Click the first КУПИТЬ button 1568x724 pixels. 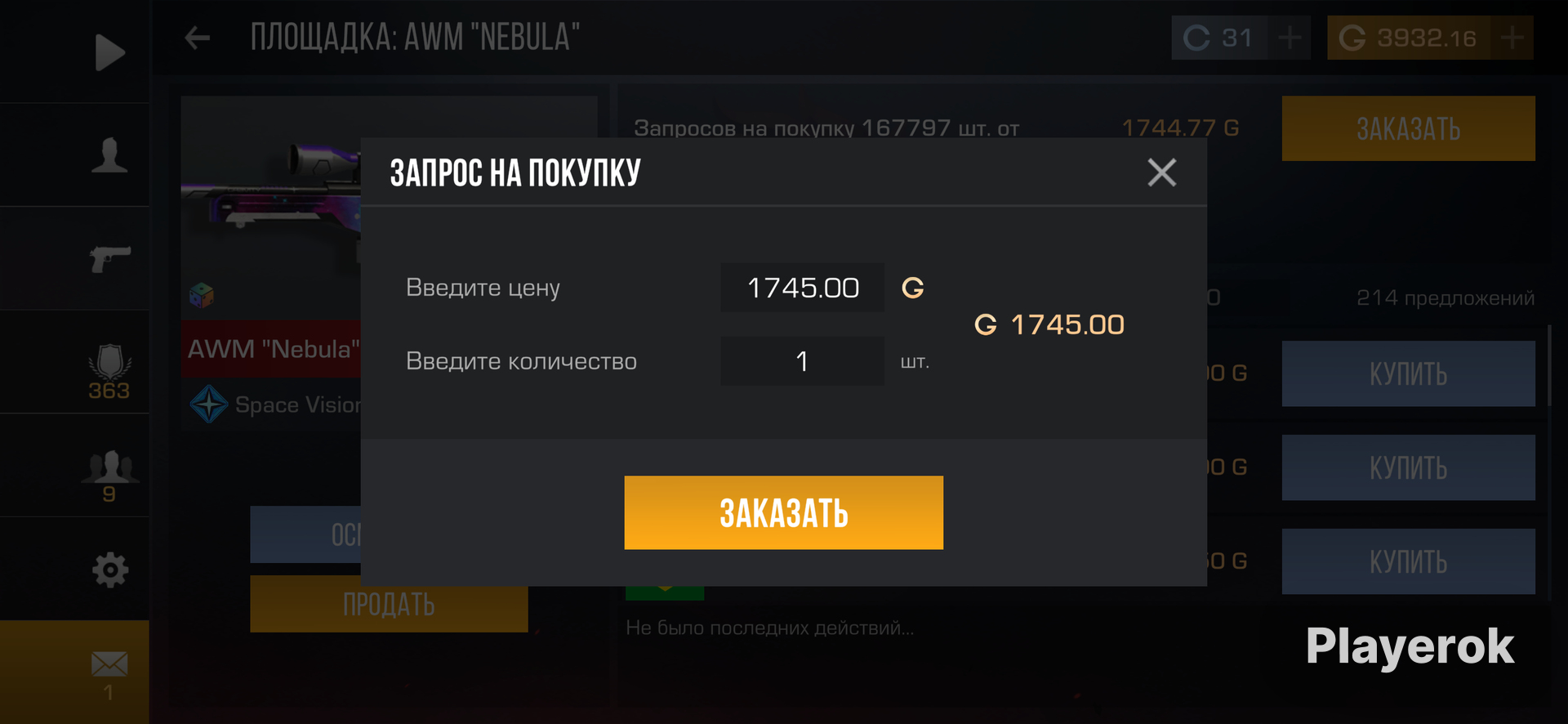point(1408,373)
